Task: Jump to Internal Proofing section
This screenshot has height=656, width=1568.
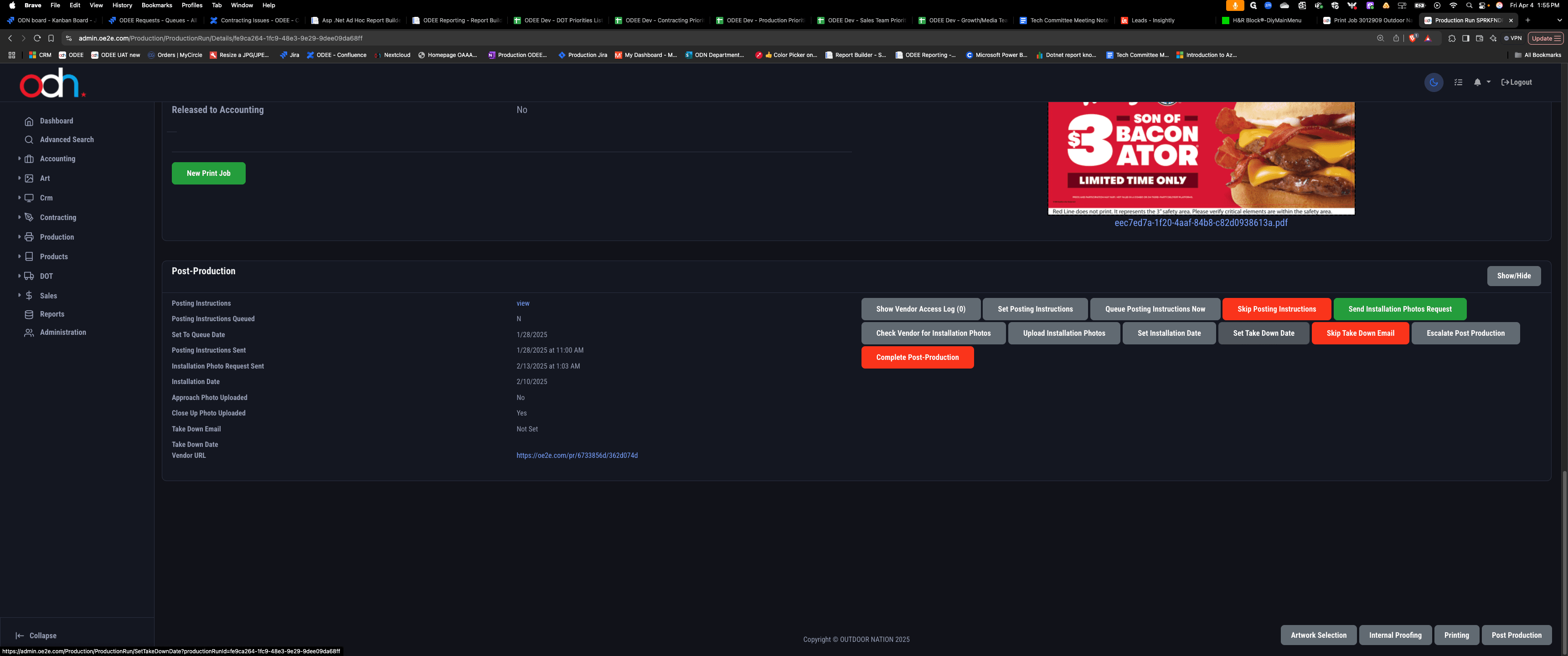Action: click(1395, 635)
